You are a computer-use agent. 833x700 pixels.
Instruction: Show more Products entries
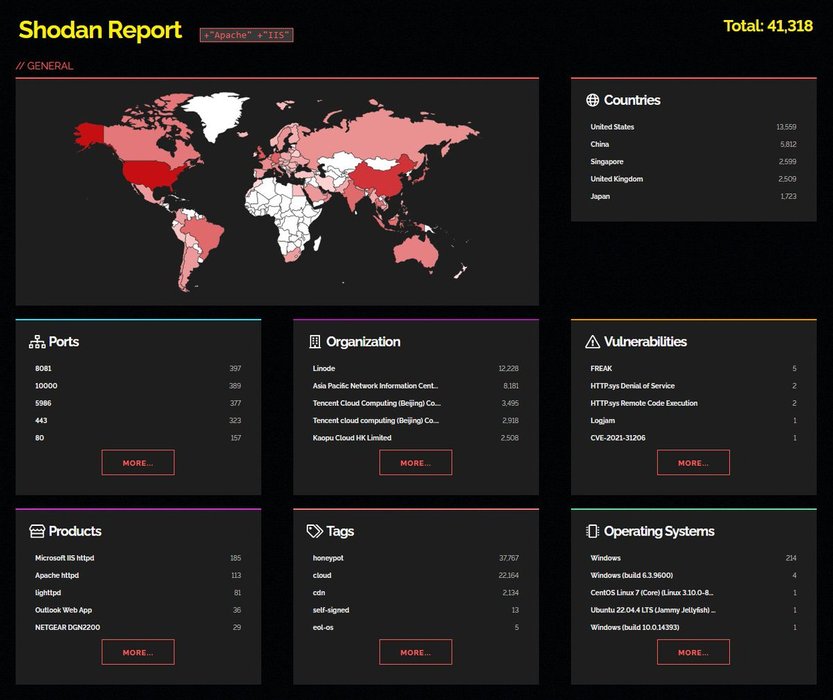(138, 652)
